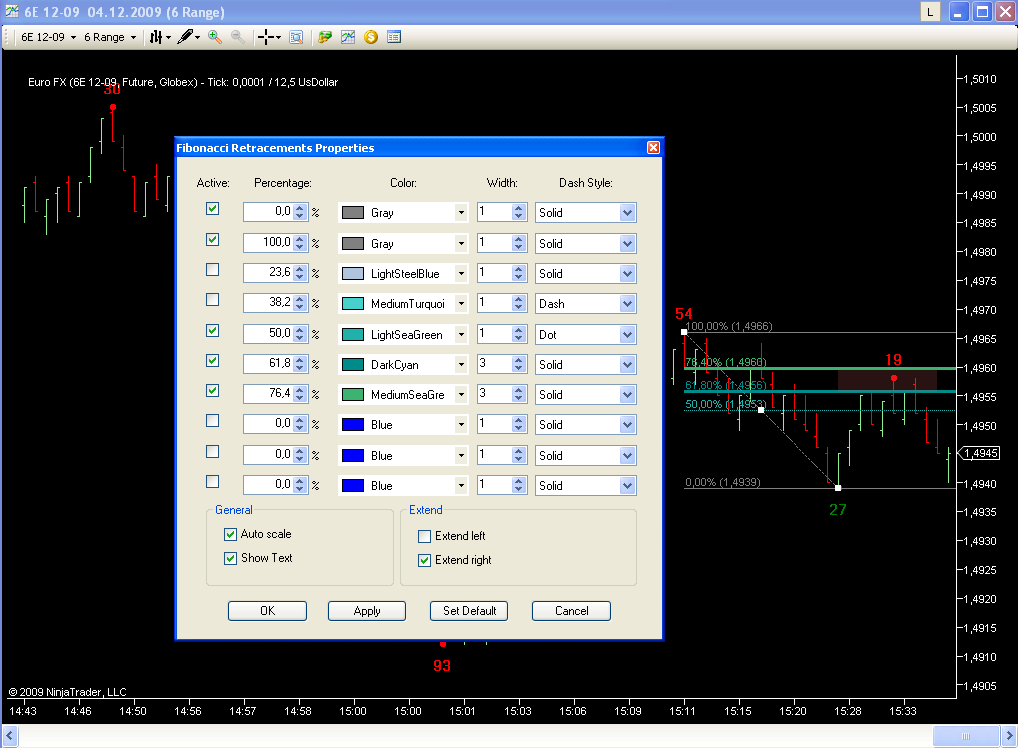Click the MediumSeaGreen color swatch
This screenshot has height=748, width=1018.
coord(353,395)
